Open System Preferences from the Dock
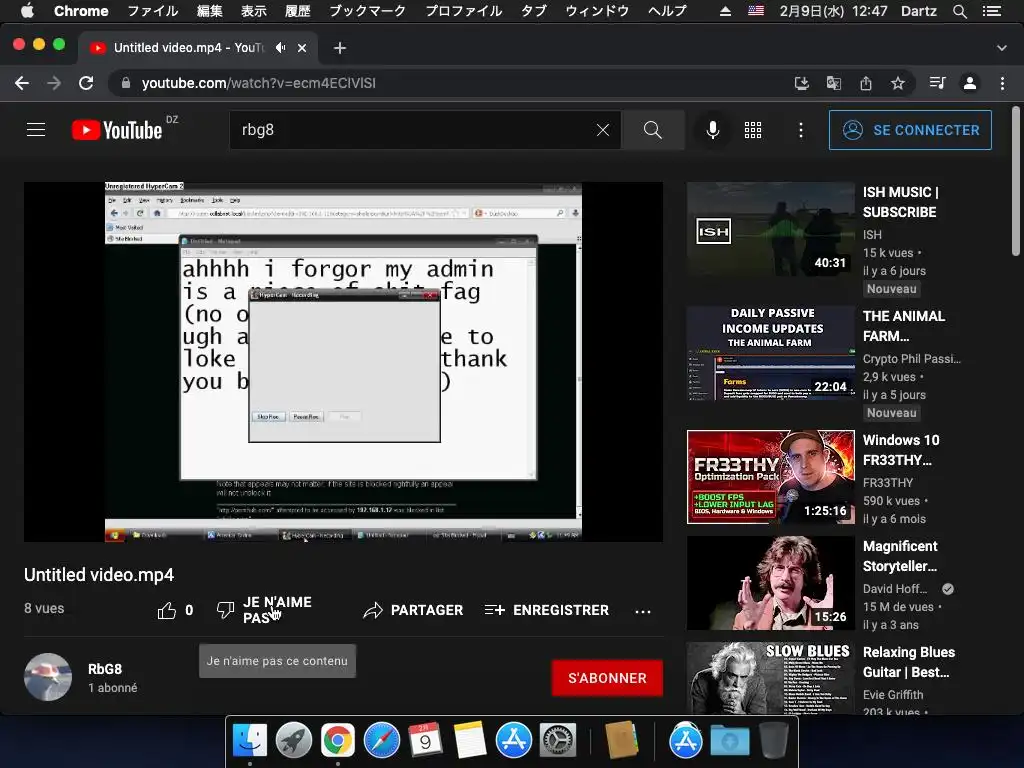 557,741
